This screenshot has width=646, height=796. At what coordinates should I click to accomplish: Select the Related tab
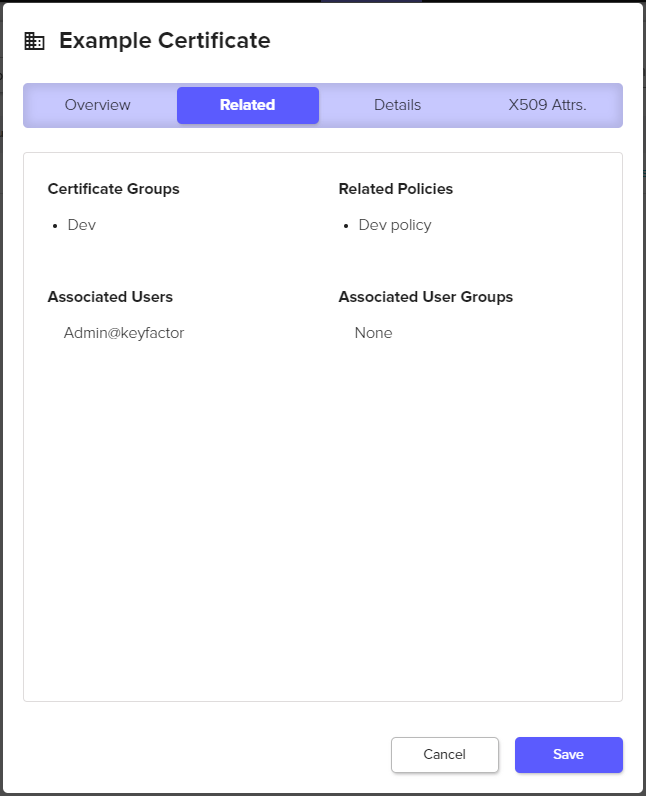coord(247,105)
